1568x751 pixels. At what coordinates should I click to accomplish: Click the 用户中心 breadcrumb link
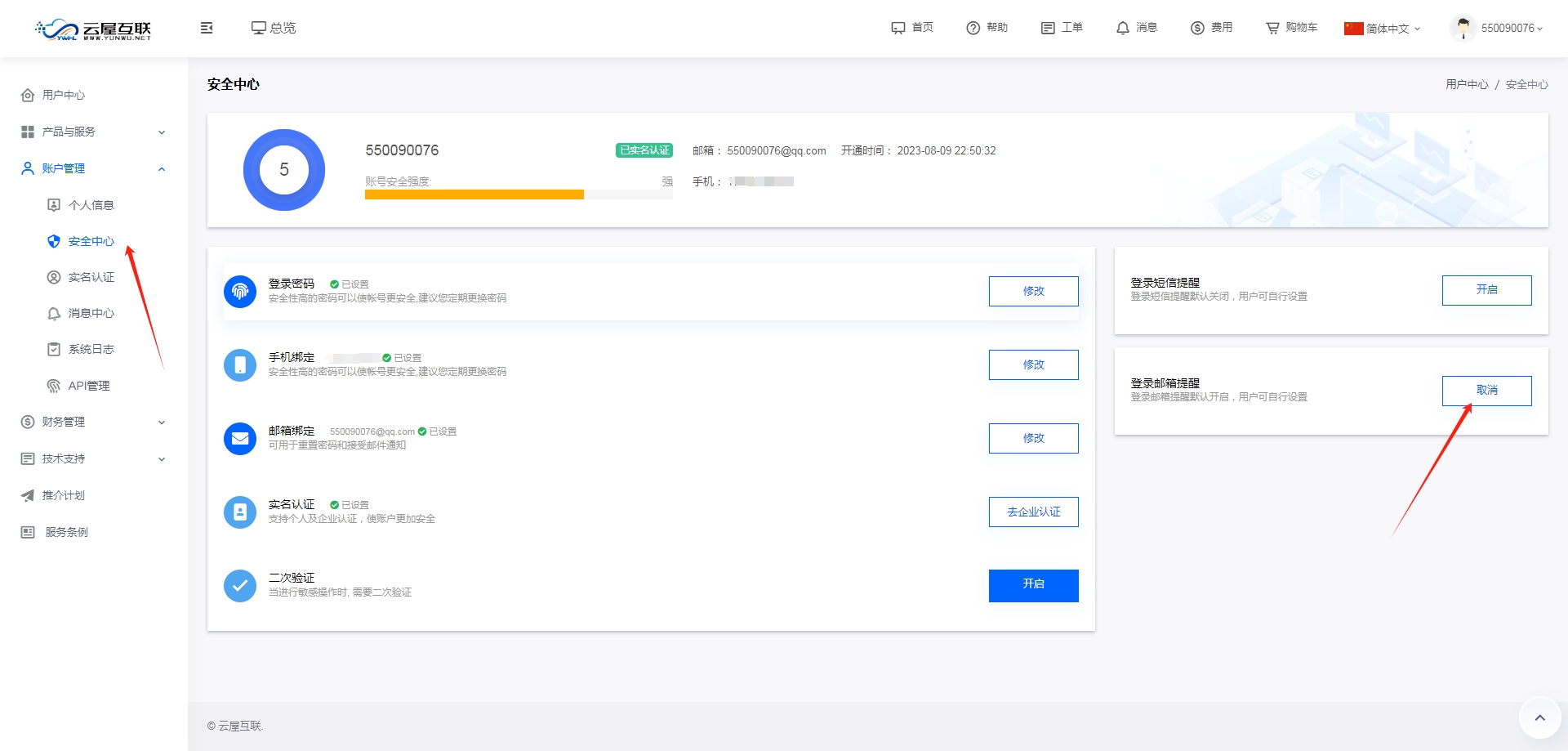click(1466, 84)
